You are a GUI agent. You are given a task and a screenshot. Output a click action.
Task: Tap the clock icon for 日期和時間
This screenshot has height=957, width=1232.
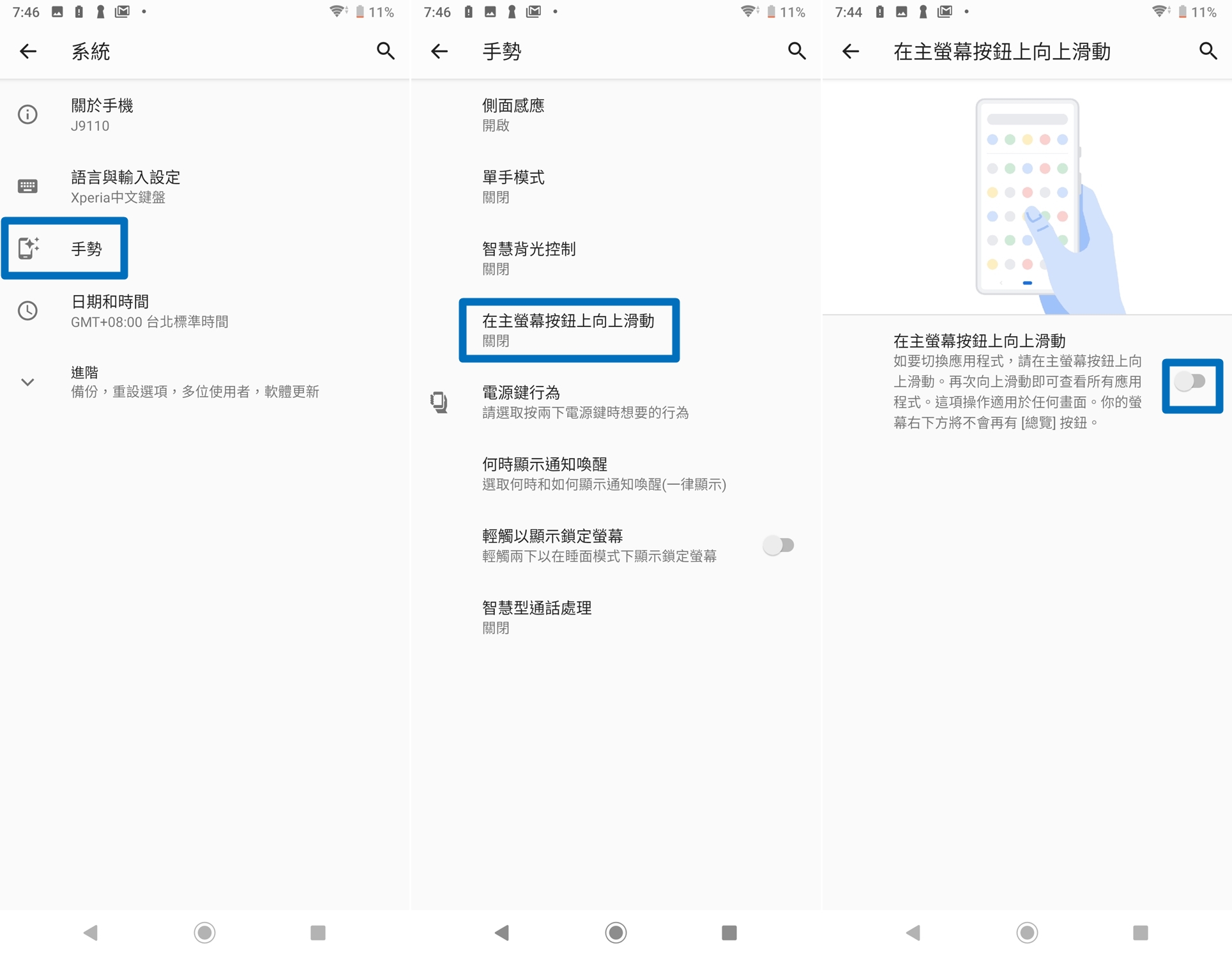coord(27,311)
